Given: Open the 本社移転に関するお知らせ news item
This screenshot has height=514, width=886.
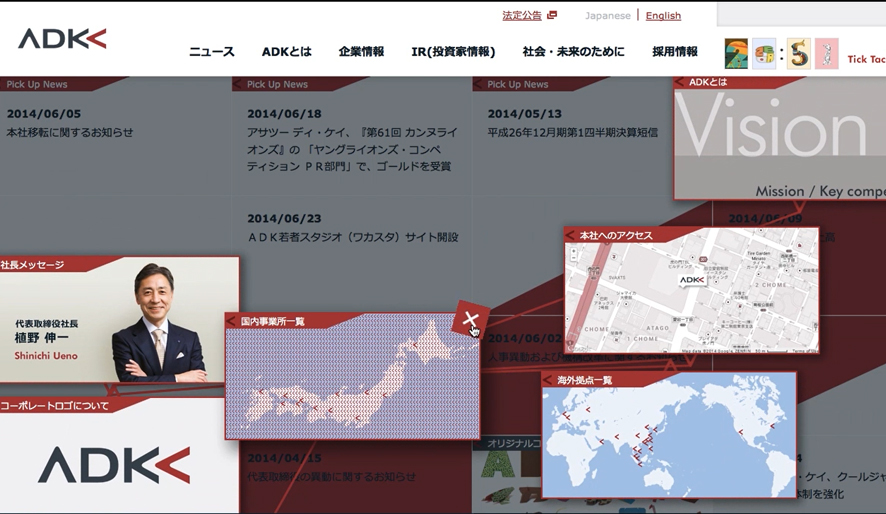Looking at the screenshot, I should [70, 132].
